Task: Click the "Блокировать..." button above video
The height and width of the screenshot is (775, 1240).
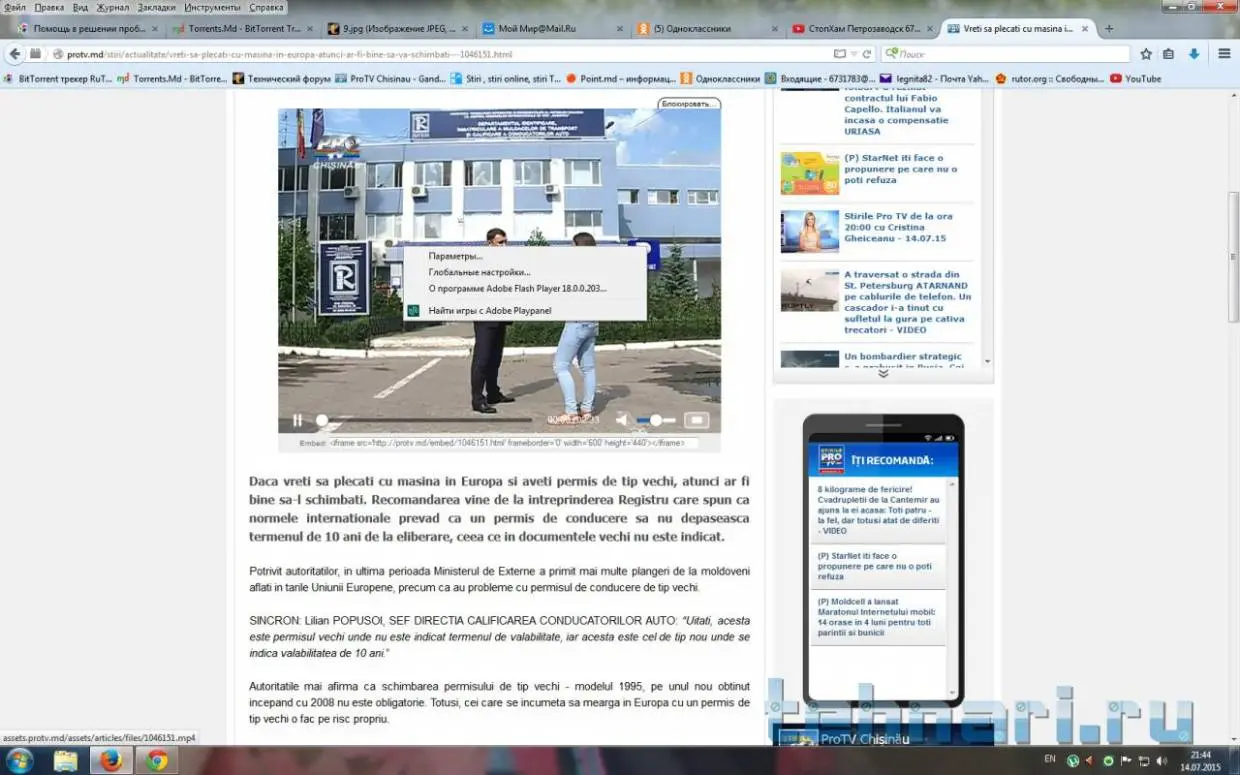Action: click(x=689, y=103)
